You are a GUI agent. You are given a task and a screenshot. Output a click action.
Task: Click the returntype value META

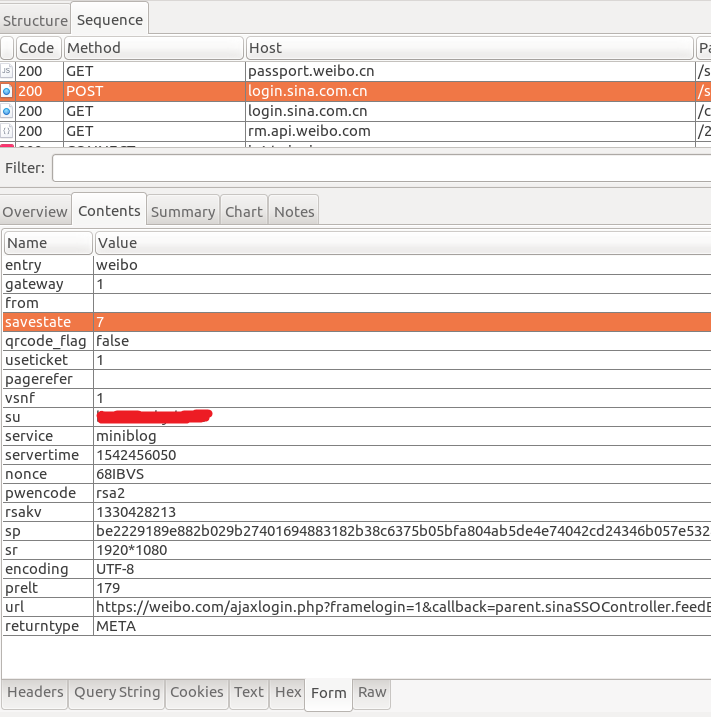click(x=116, y=626)
